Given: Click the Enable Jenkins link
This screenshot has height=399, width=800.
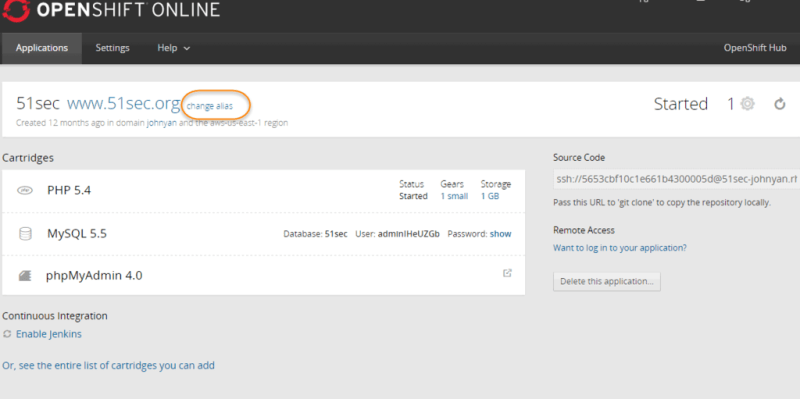Looking at the screenshot, I should (49, 334).
